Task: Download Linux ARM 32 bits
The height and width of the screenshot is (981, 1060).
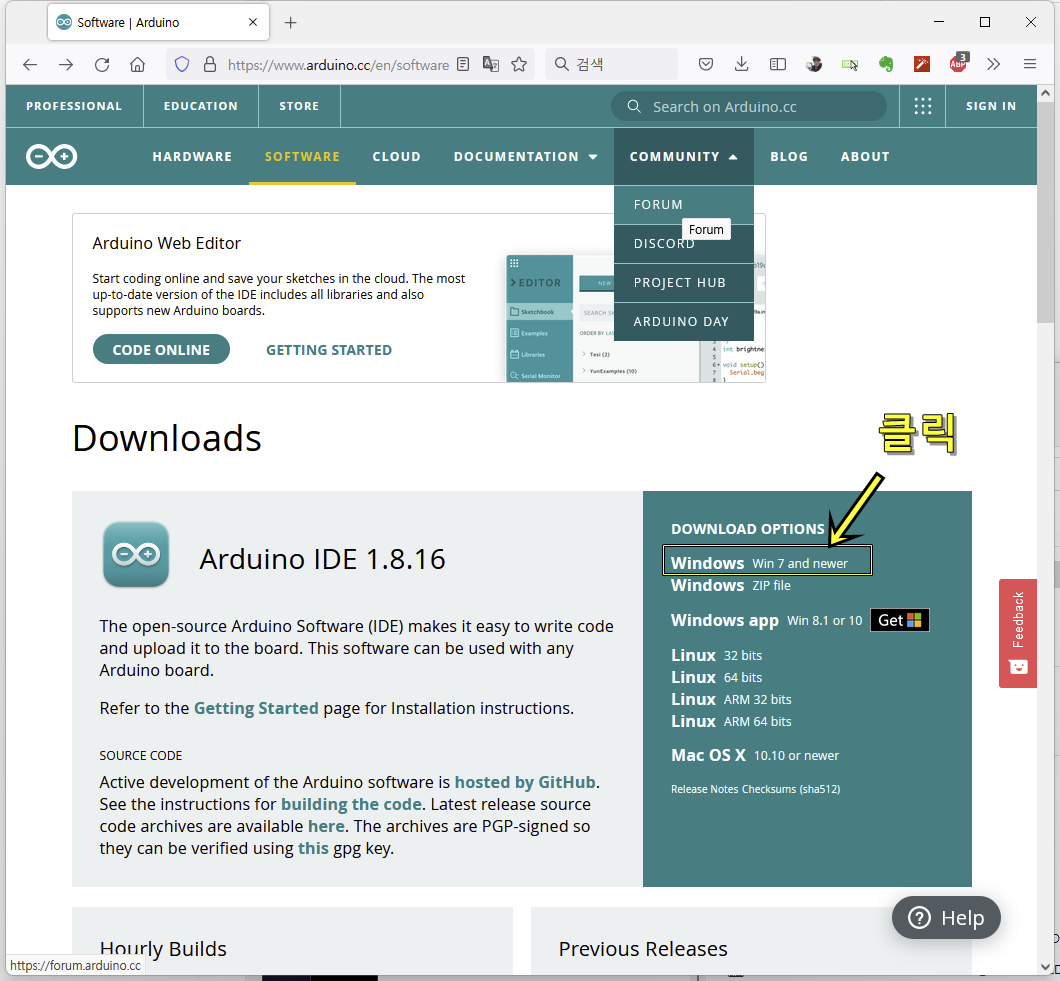Action: coord(731,699)
